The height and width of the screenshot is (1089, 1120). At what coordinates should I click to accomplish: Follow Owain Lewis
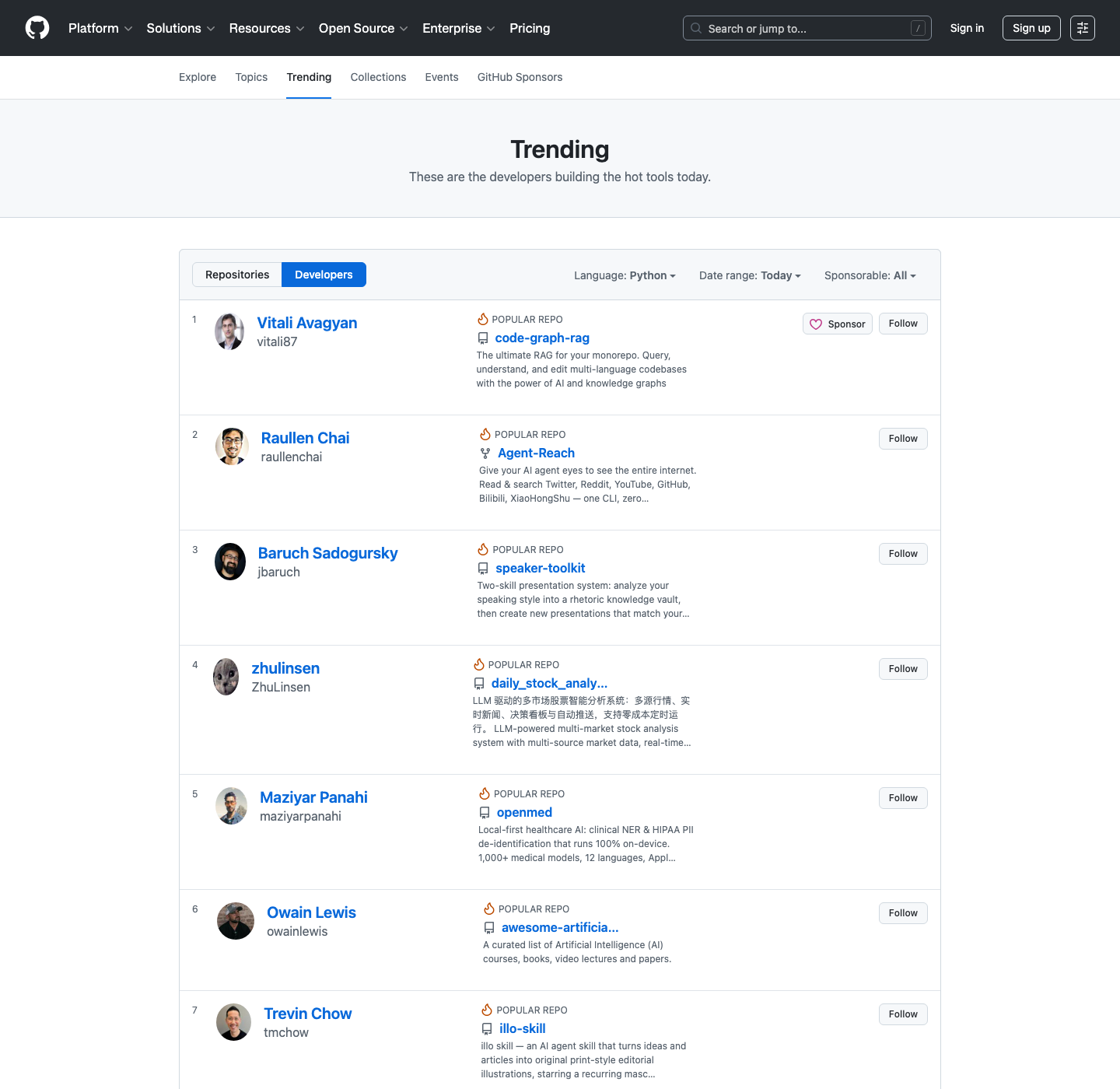pyautogui.click(x=903, y=913)
